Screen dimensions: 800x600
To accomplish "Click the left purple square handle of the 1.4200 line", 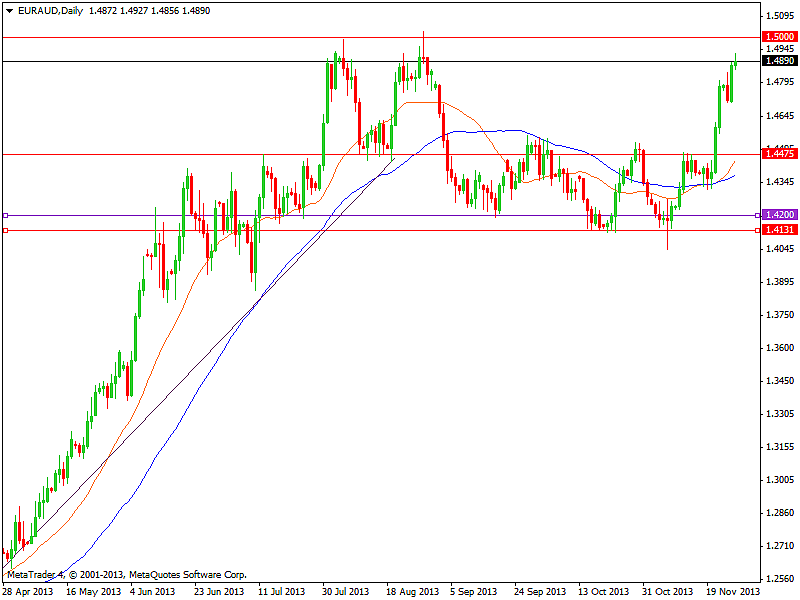I will [x=5, y=215].
